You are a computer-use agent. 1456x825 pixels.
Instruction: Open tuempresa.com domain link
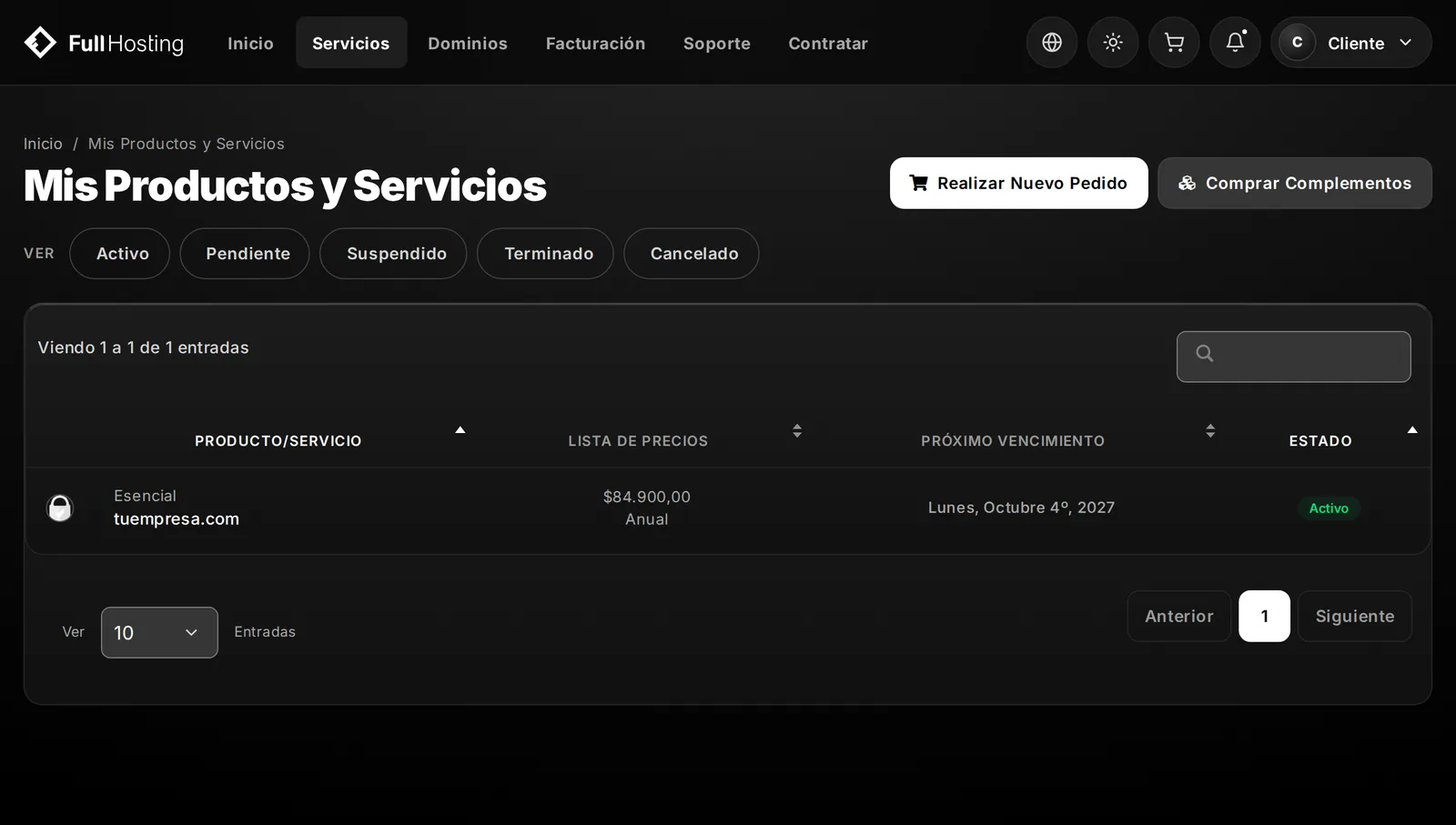coord(177,519)
